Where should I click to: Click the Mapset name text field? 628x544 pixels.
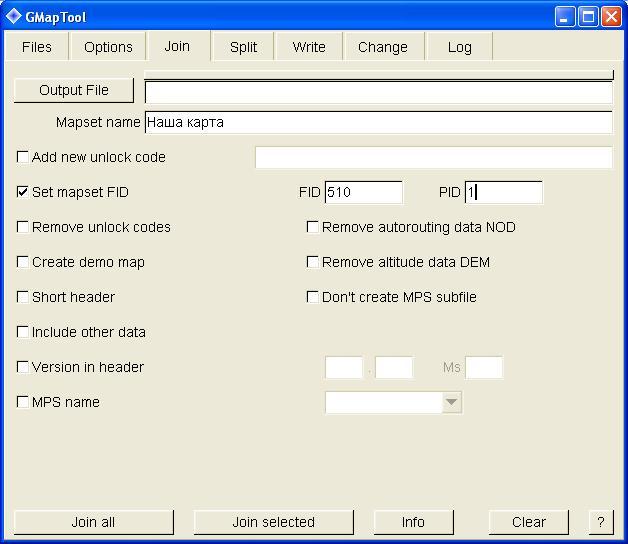point(377,122)
